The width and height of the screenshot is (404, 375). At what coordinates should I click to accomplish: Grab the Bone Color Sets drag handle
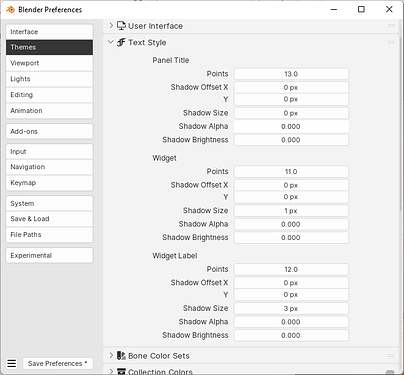click(391, 356)
